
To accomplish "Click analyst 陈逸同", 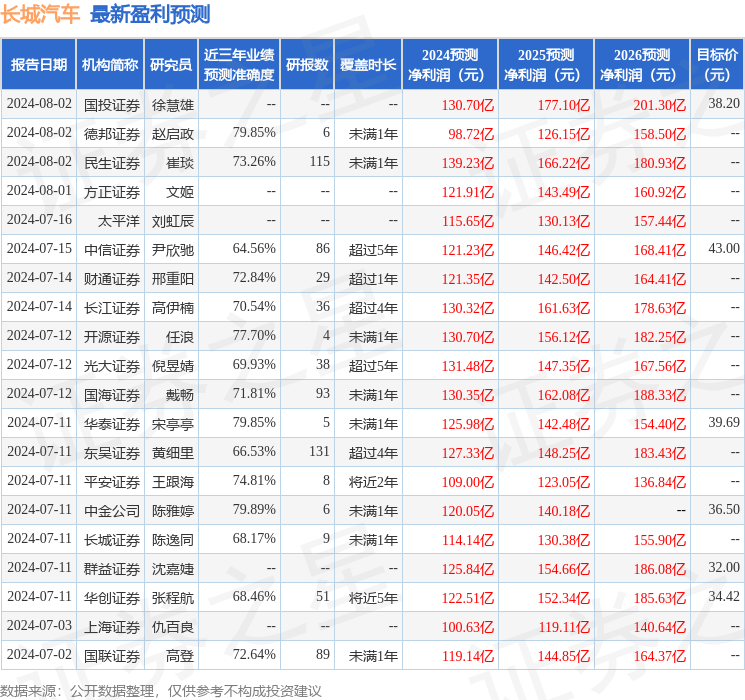I will coord(172,540).
